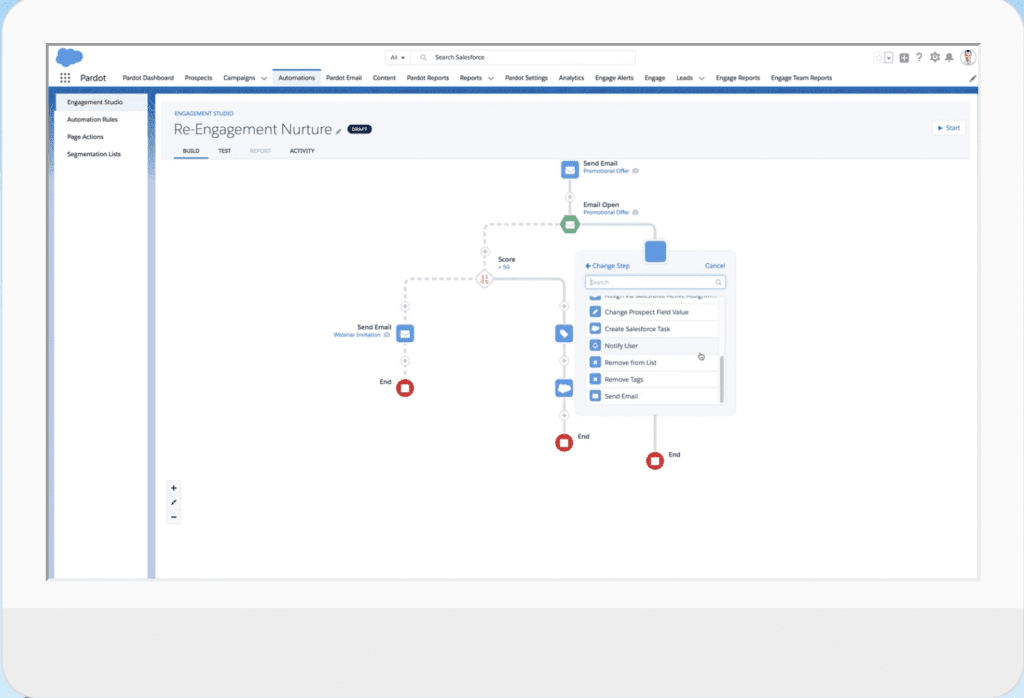Screen dimensions: 1024x698
Task: Switch to the TEST tab
Action: (x=225, y=151)
